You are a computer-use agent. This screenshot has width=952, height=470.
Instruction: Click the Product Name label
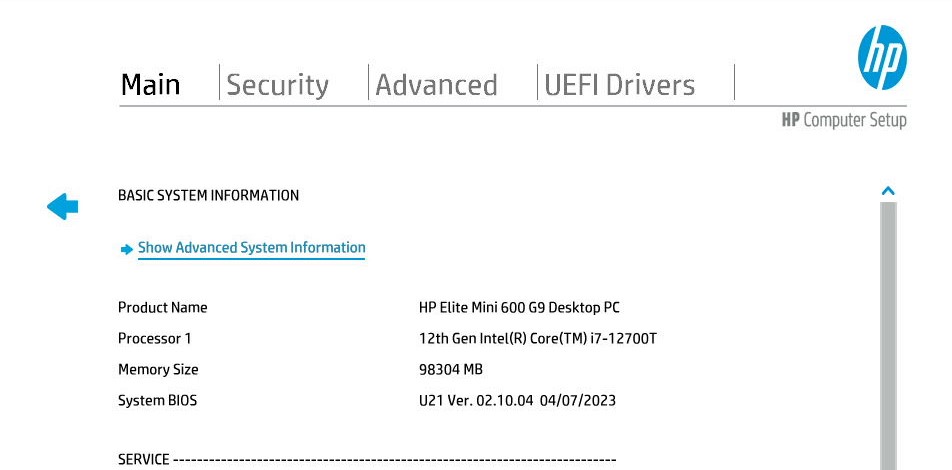(163, 308)
